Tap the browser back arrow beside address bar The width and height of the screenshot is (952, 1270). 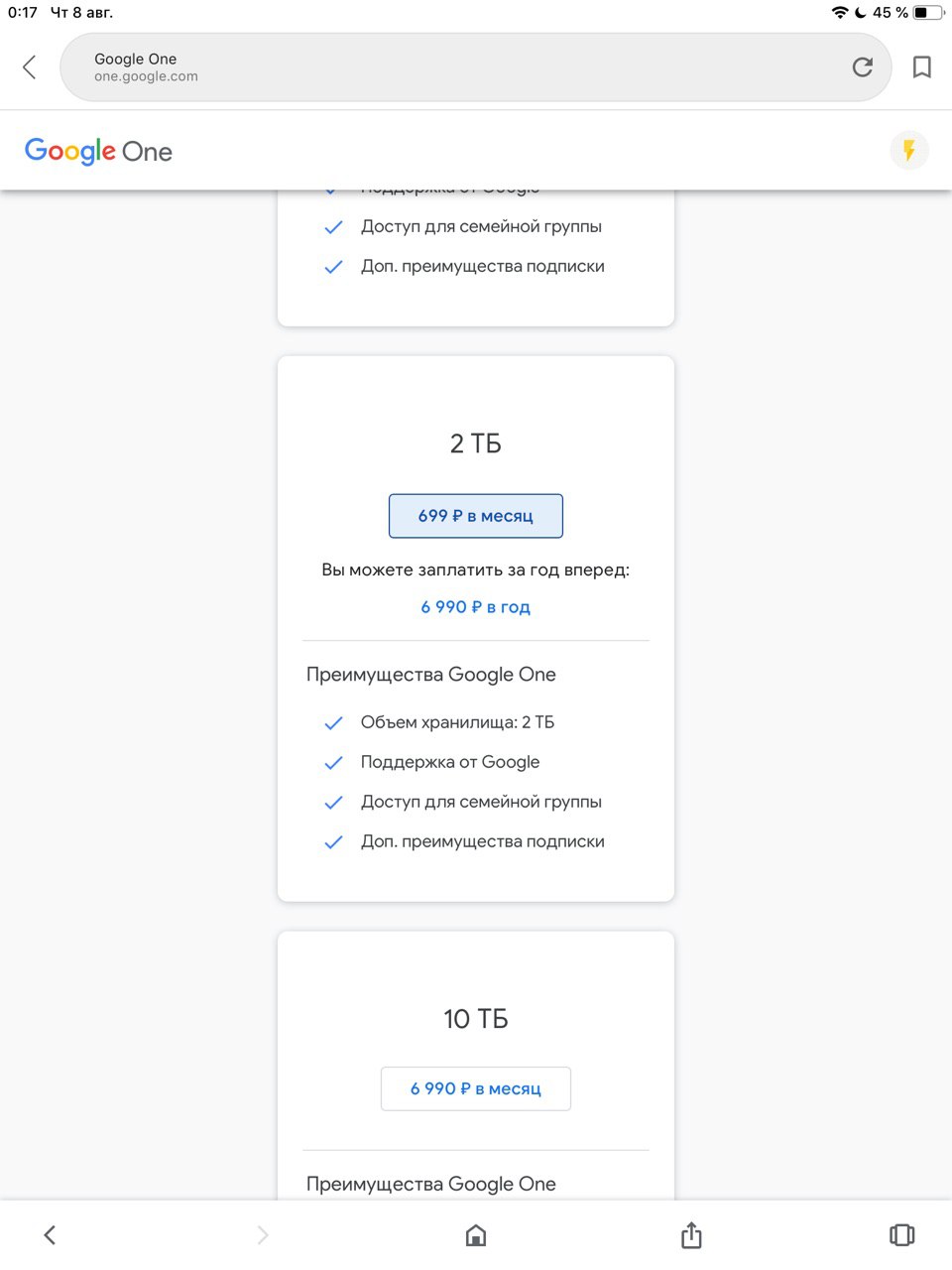pyautogui.click(x=29, y=66)
